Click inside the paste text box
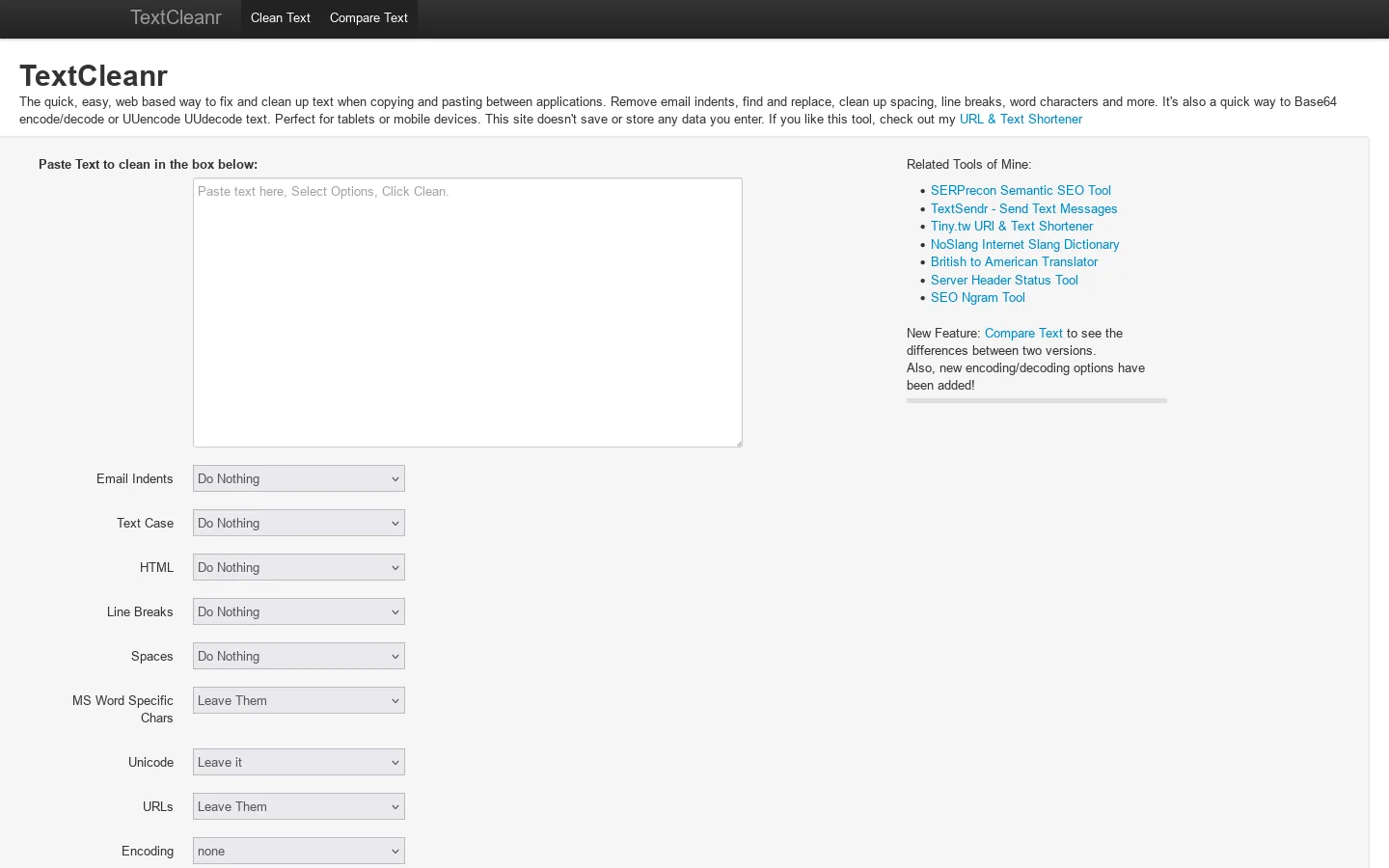Image resolution: width=1389 pixels, height=868 pixels. pos(468,312)
